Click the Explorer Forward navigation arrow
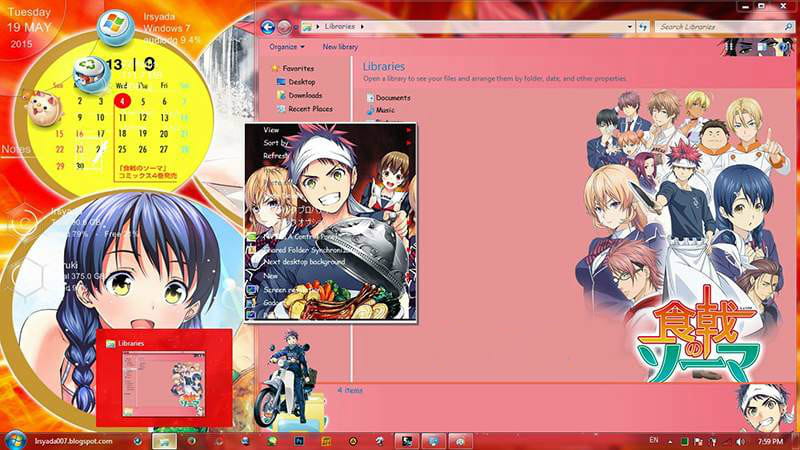 pyautogui.click(x=285, y=27)
